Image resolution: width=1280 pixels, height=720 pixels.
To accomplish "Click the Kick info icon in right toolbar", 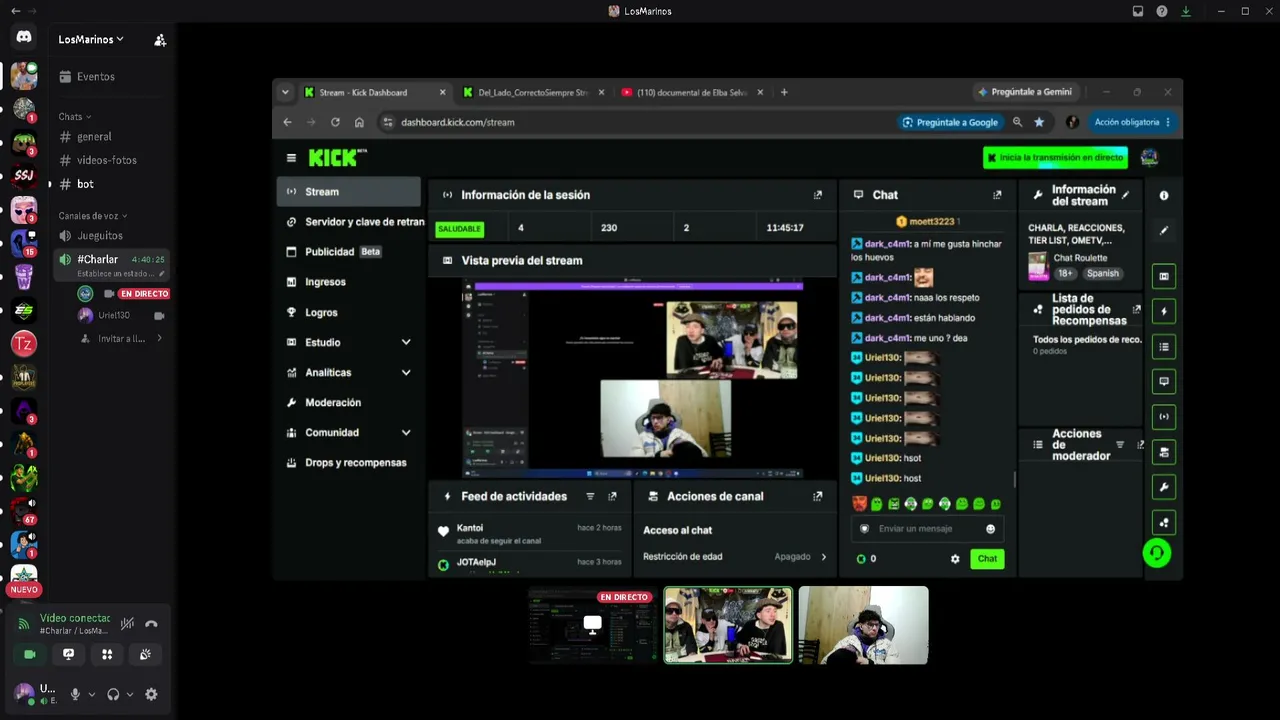I will click(x=1164, y=196).
